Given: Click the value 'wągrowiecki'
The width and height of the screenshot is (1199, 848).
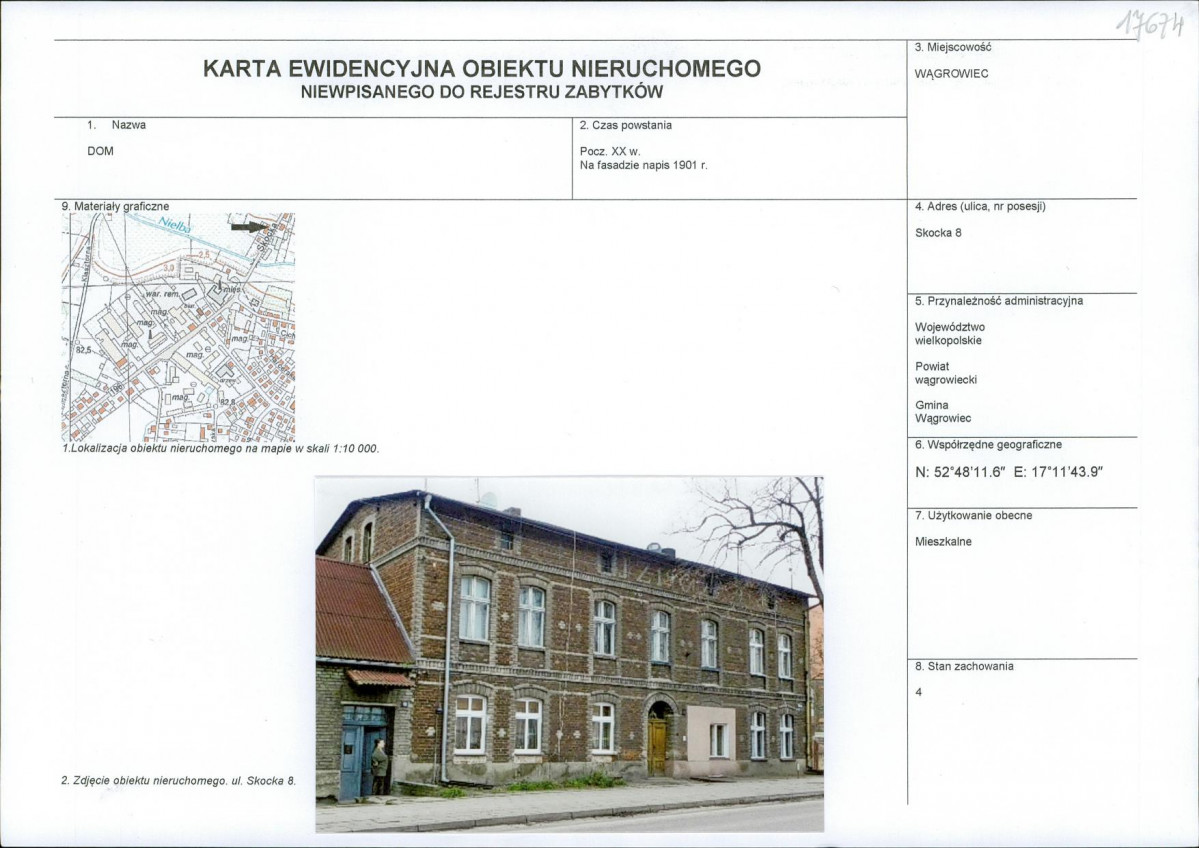Looking at the screenshot, I should point(946,380).
